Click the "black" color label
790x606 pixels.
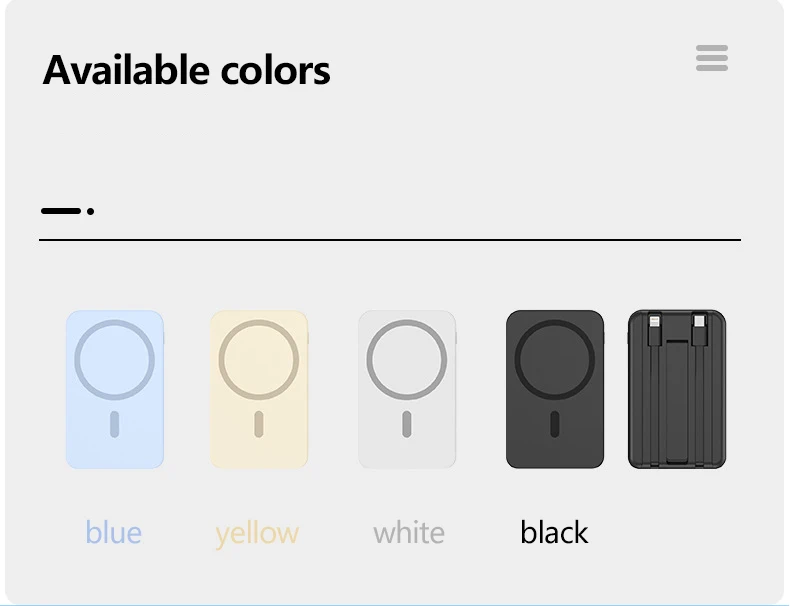point(554,532)
